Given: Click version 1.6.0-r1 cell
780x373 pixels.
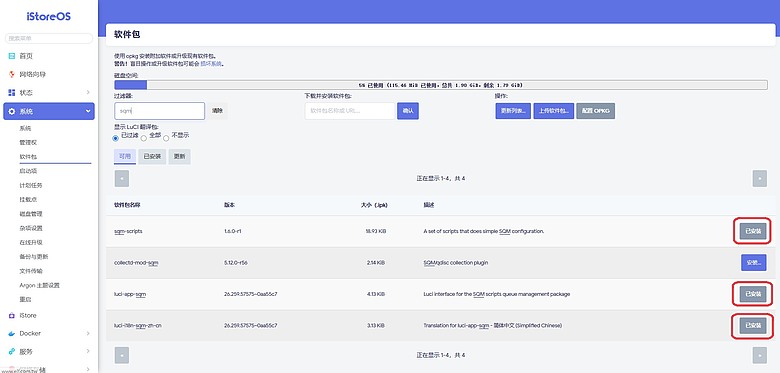Looking at the screenshot, I should coord(234,231).
